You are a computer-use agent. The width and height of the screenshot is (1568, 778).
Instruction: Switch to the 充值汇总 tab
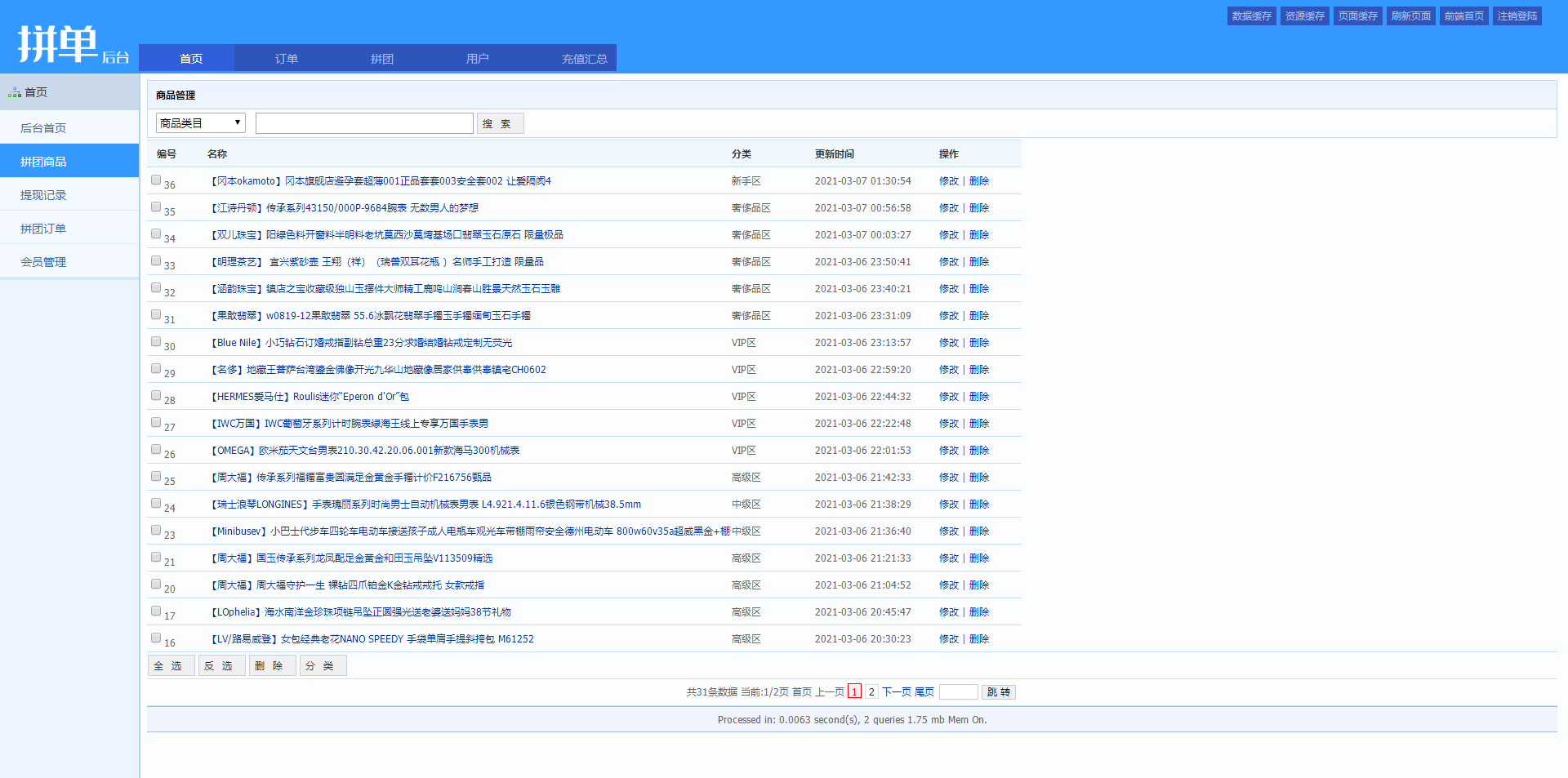585,57
